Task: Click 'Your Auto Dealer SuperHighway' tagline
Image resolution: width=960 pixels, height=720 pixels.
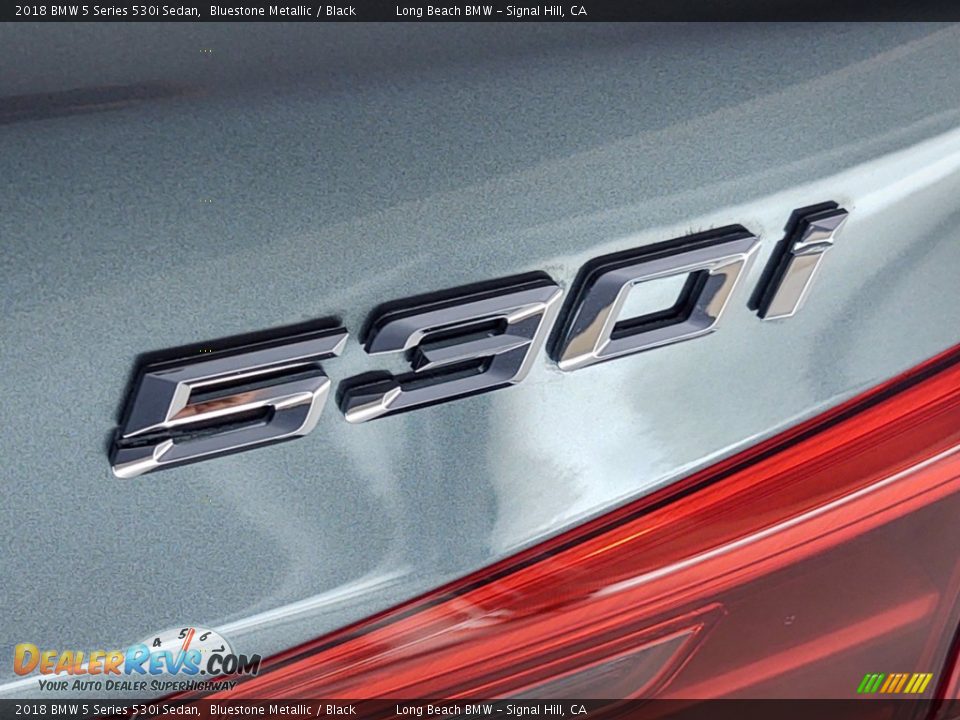Action: tap(138, 686)
